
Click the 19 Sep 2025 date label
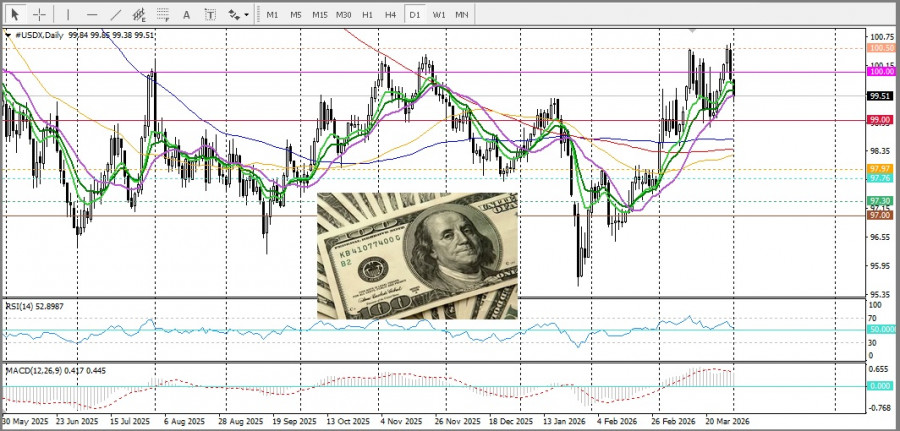coord(294,421)
